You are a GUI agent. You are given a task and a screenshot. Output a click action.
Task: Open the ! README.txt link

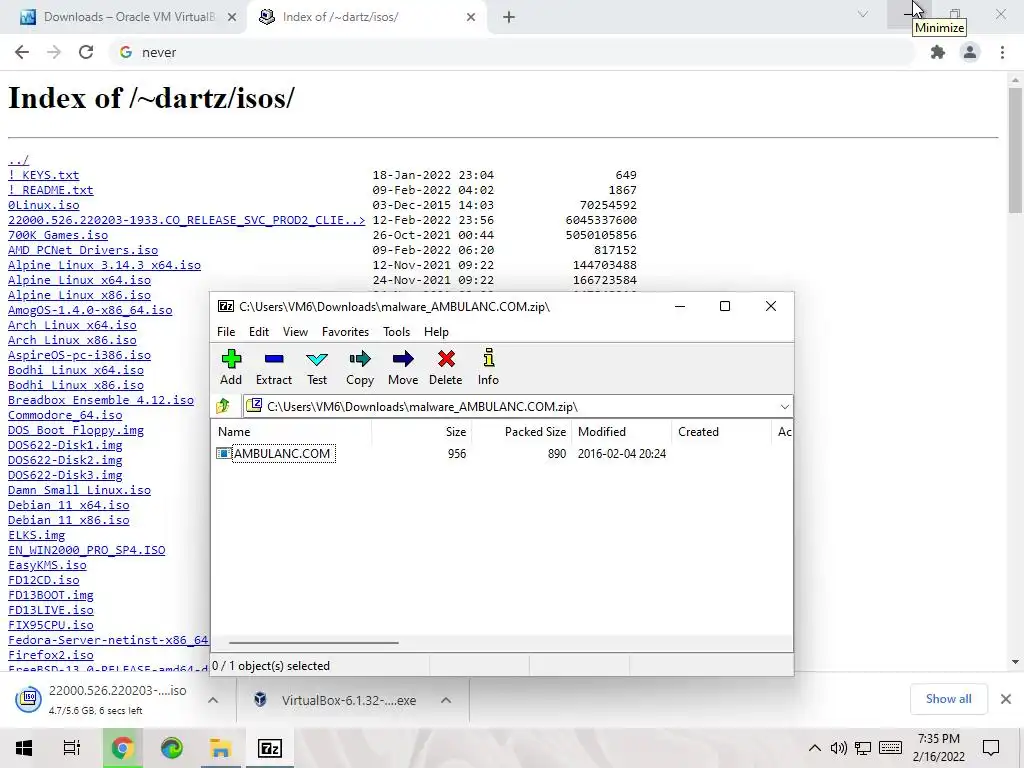point(50,190)
